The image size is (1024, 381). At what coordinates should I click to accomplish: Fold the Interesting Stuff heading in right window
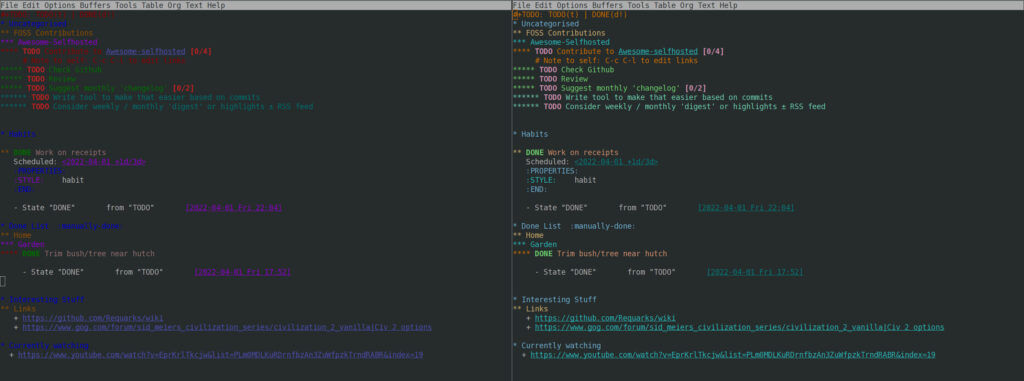554,300
